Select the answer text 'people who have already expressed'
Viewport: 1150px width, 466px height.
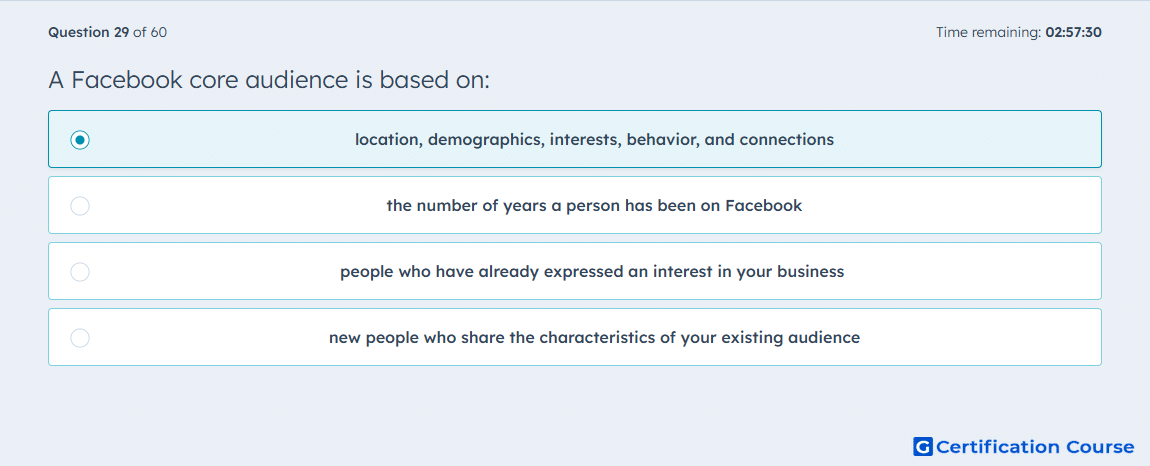(592, 272)
